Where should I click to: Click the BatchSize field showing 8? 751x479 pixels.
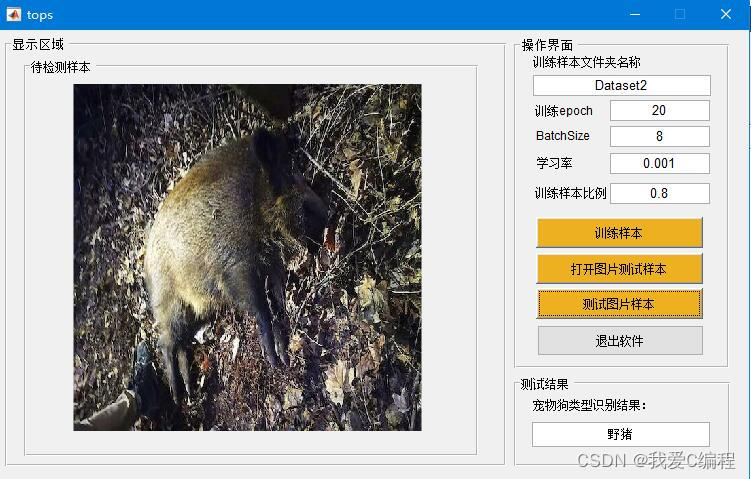point(660,137)
